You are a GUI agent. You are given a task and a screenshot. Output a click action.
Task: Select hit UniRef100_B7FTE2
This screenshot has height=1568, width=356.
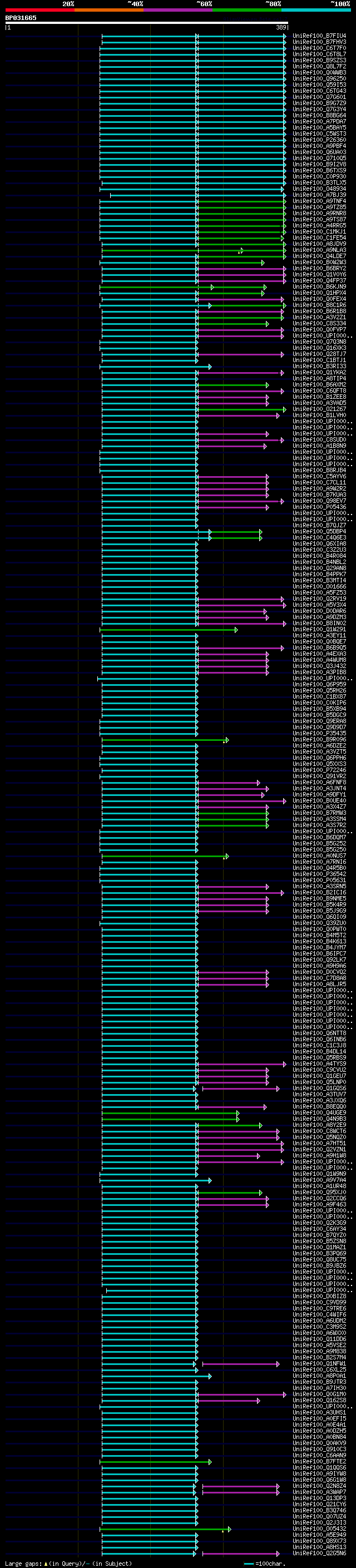tap(319, 1461)
